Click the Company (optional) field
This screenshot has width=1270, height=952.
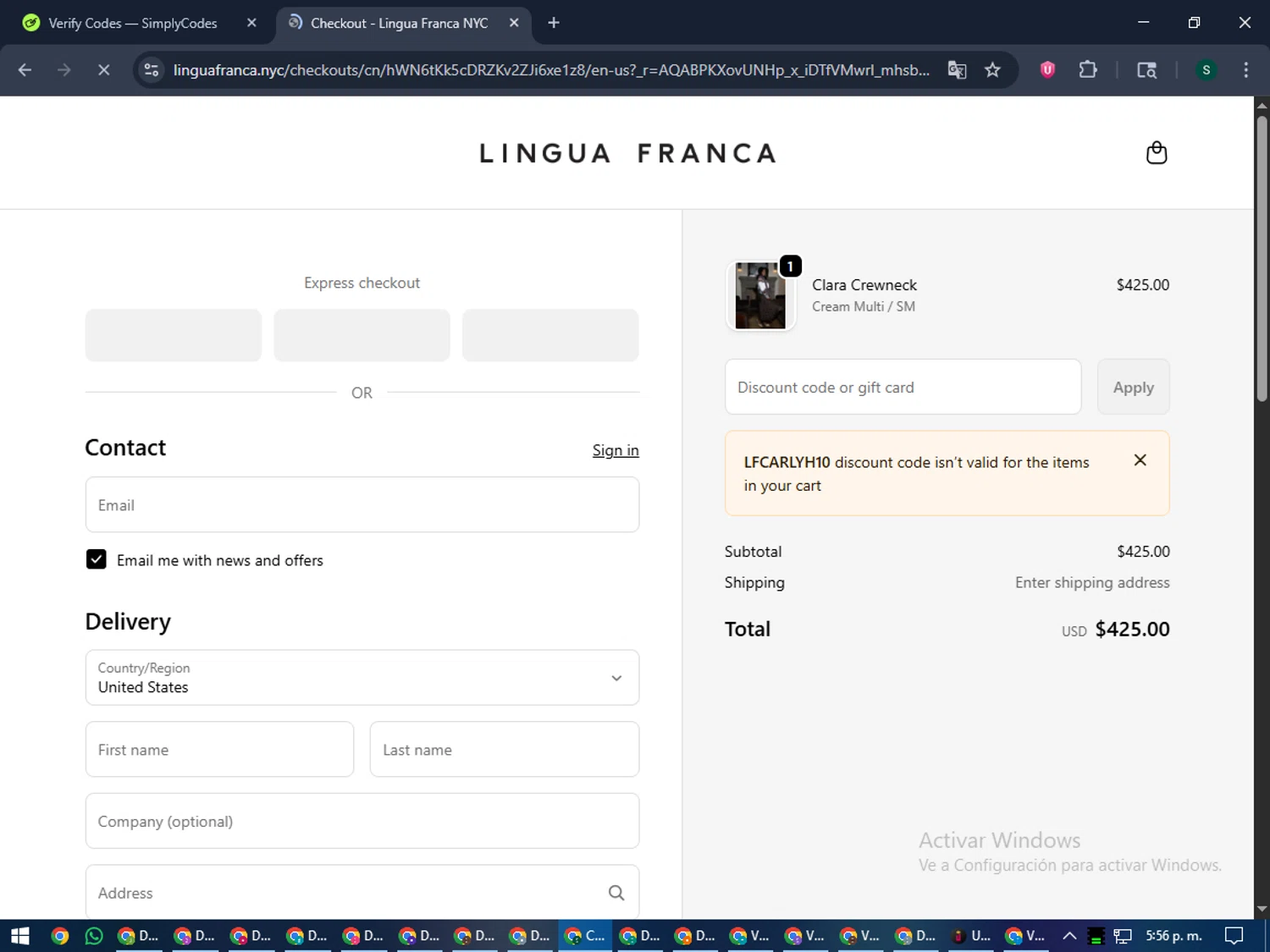coord(362,821)
